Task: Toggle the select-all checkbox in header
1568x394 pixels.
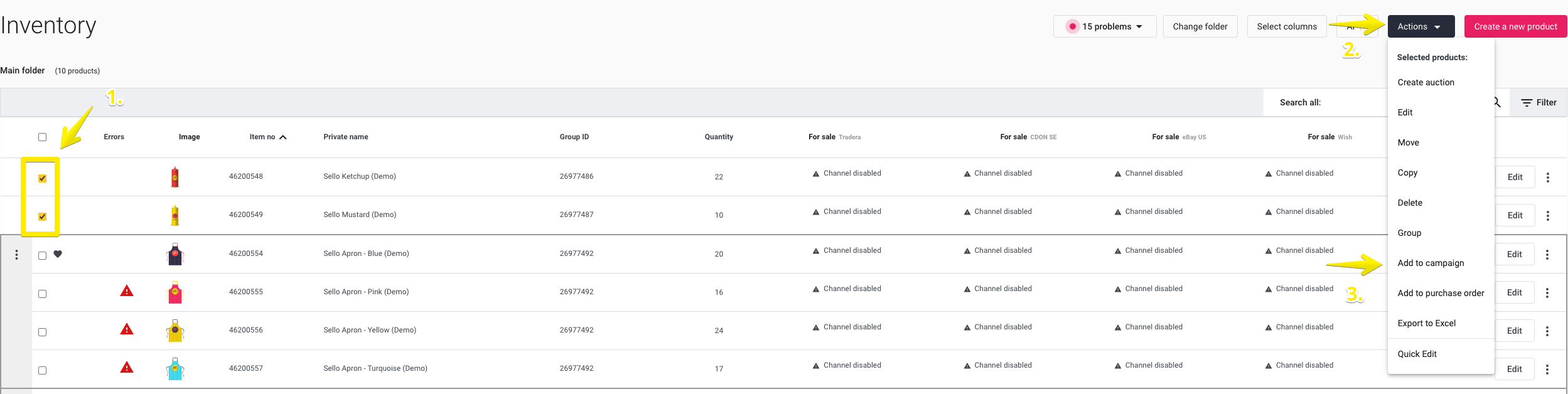Action: [x=42, y=137]
